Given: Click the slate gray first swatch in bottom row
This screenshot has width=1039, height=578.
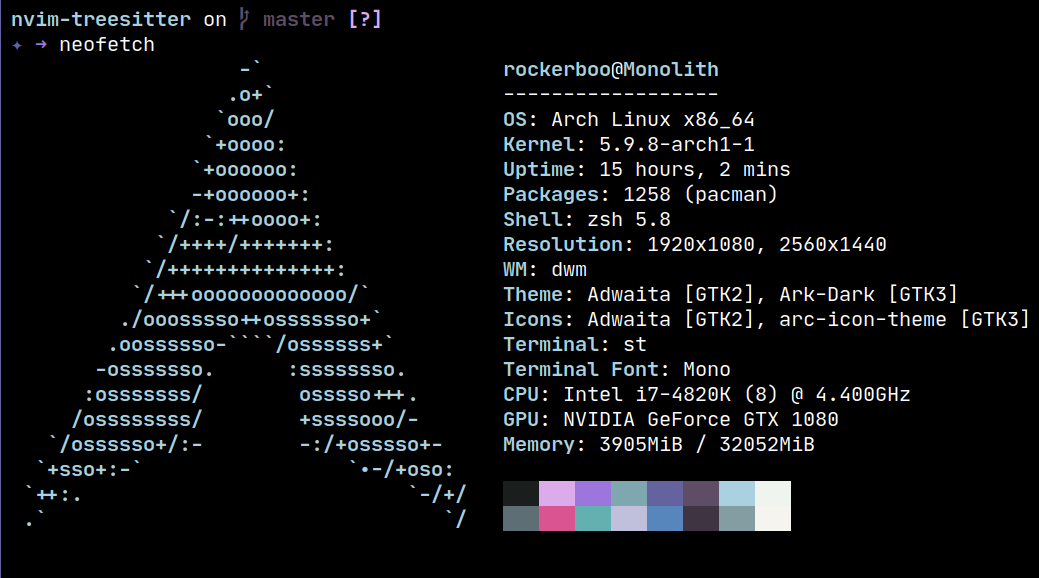Looking at the screenshot, I should click(521, 518).
